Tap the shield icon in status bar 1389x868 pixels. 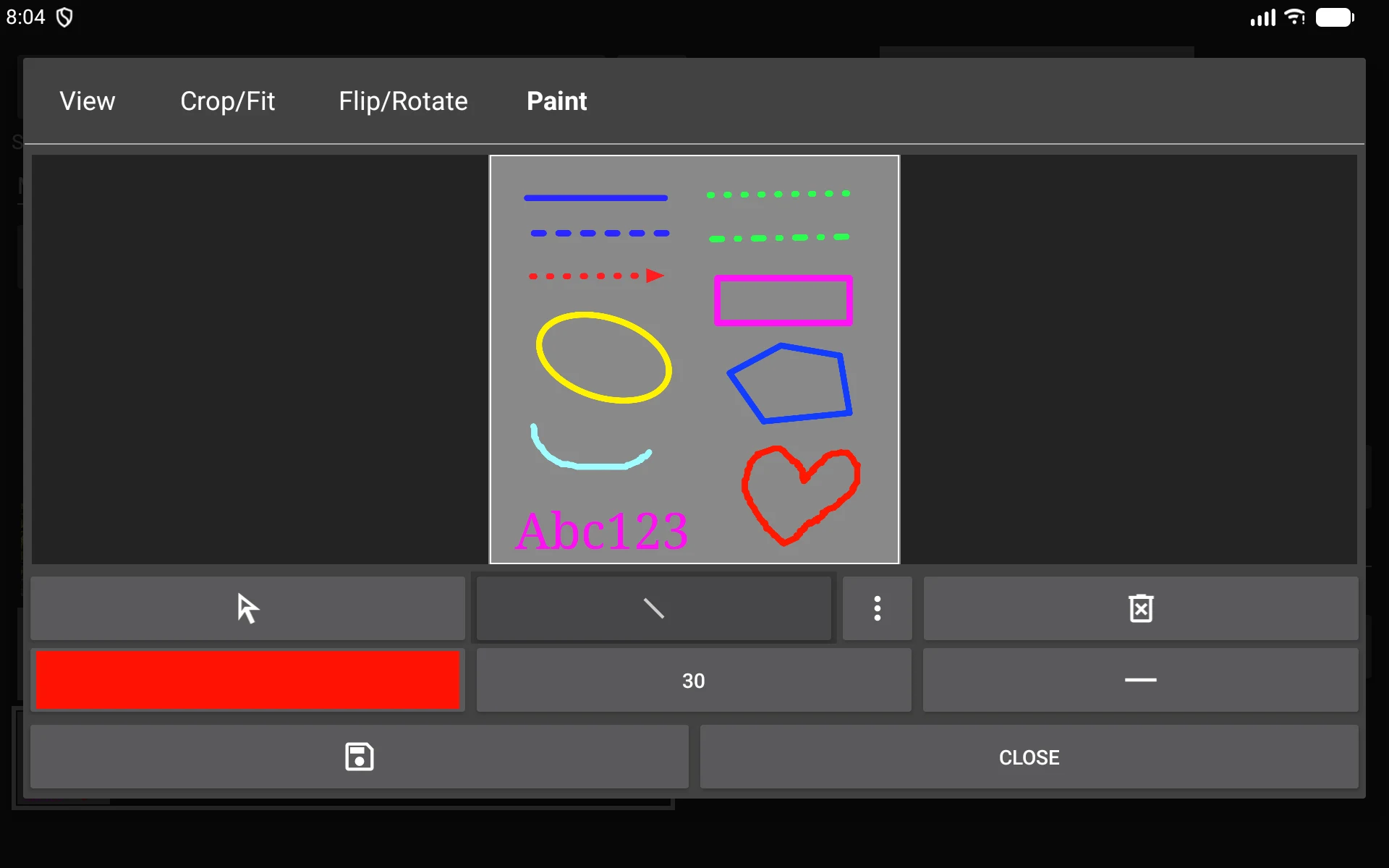click(x=64, y=17)
